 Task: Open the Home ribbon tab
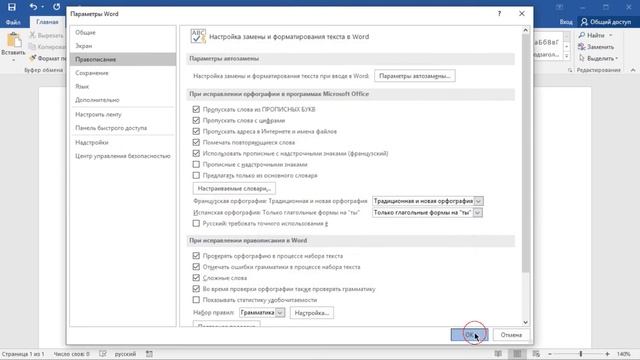pyautogui.click(x=47, y=22)
